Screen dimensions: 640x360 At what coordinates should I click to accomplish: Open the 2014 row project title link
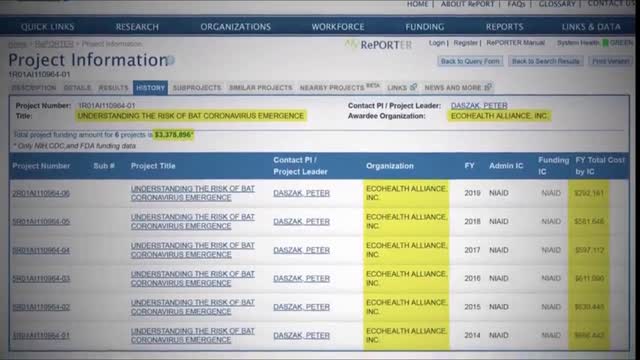193,335
